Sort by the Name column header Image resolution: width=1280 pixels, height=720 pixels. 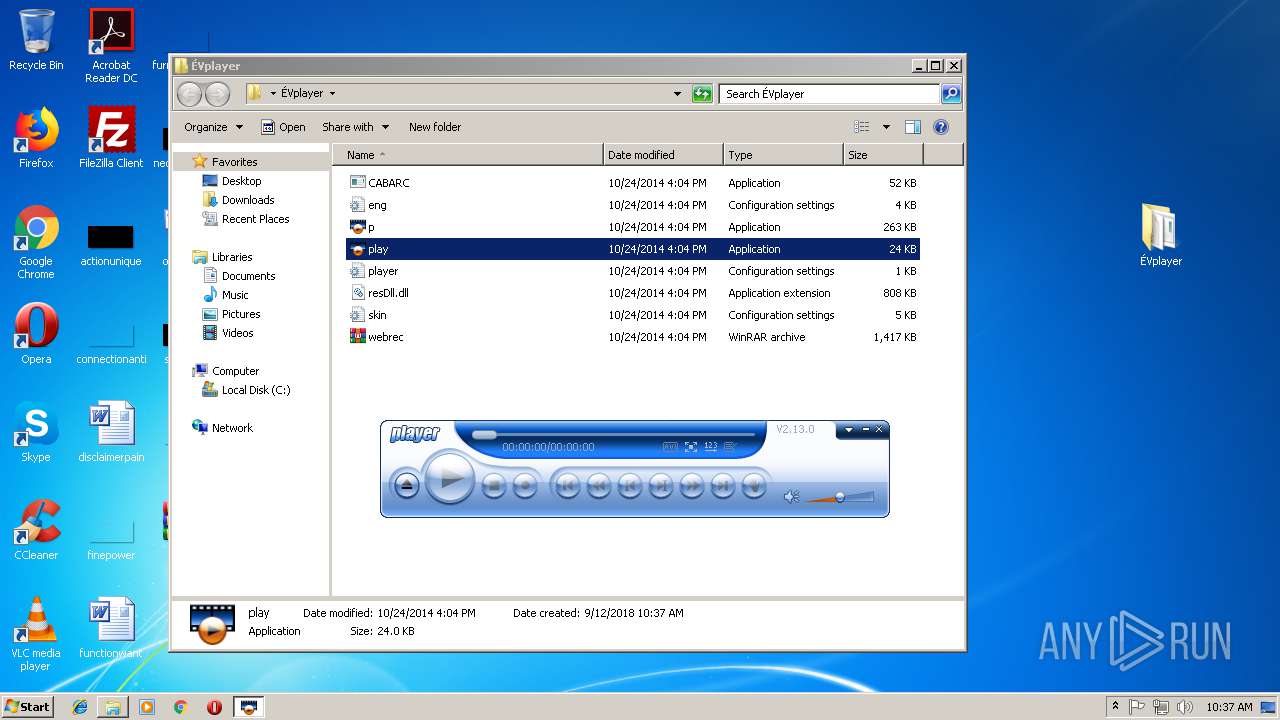tap(468, 155)
